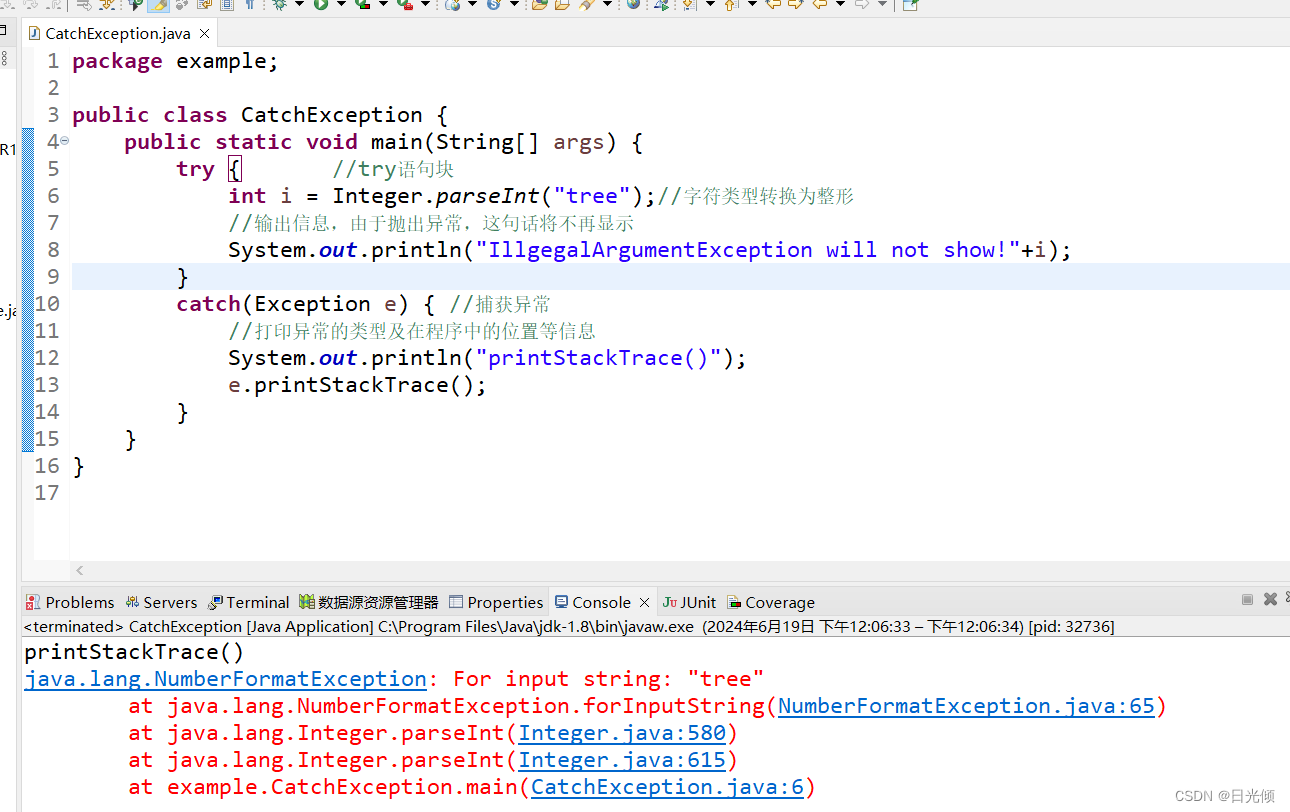This screenshot has height=812, width=1290.
Task: Click the grey disabled Forward arrow
Action: click(861, 5)
